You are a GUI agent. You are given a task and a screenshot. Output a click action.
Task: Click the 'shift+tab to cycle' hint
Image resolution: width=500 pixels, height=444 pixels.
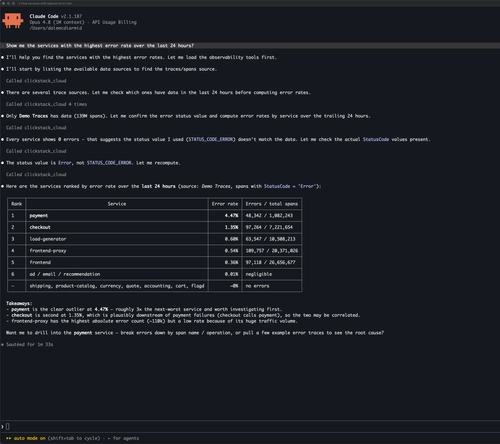coord(74,438)
